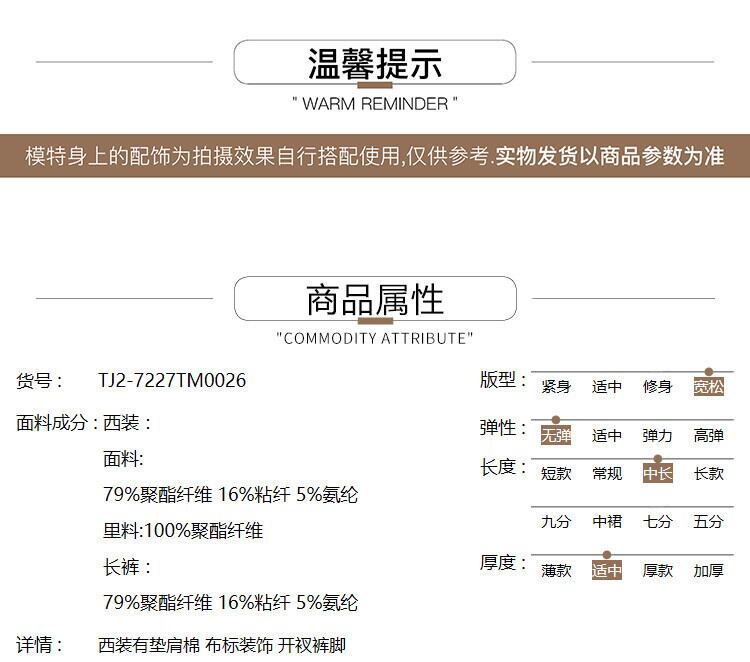Select 常规 length option
The height and width of the screenshot is (662, 750).
click(607, 474)
